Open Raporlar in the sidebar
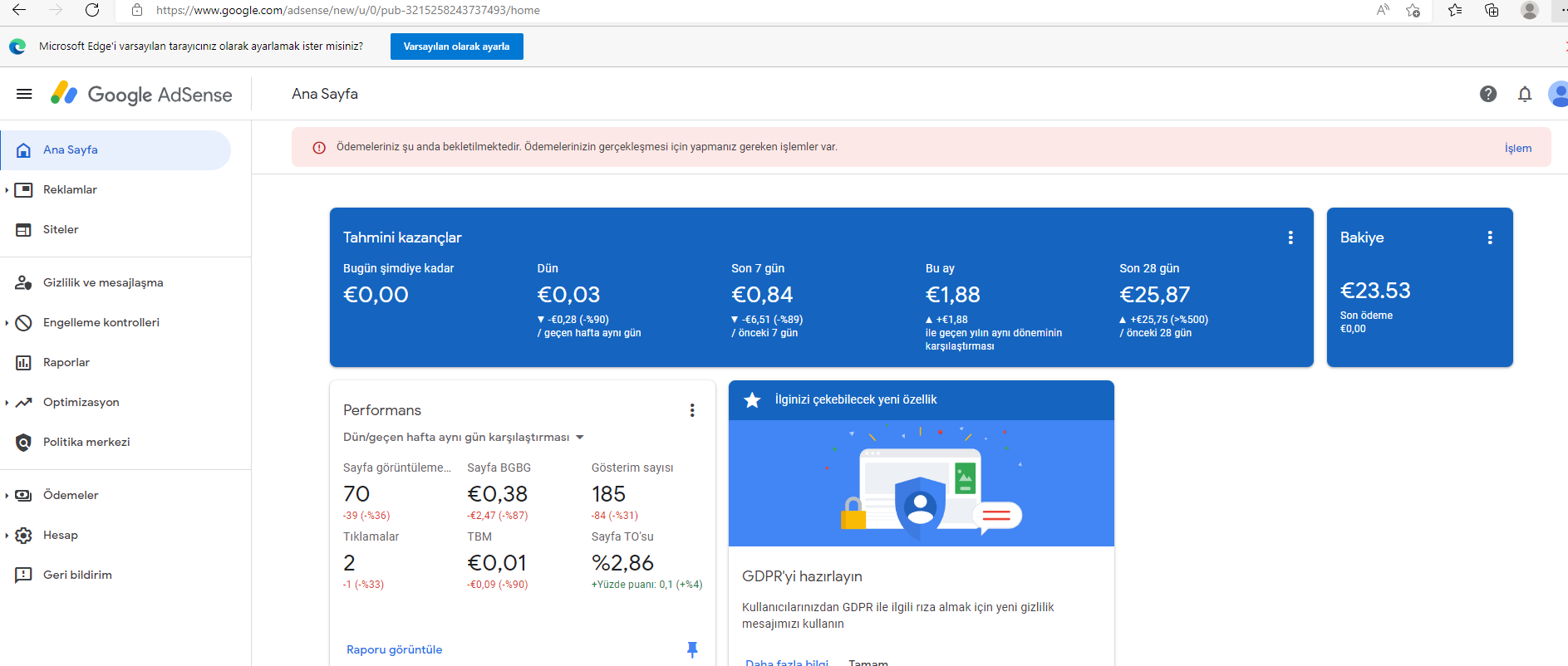This screenshot has height=666, width=1568. click(x=66, y=363)
